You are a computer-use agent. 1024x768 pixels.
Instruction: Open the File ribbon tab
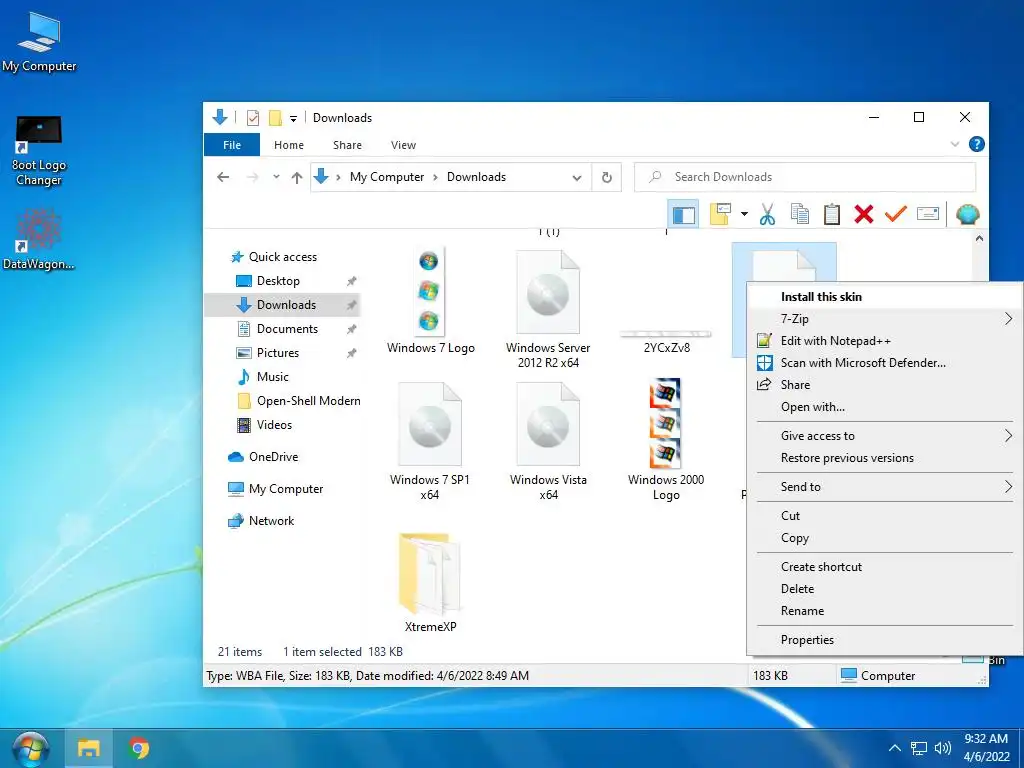tap(232, 145)
